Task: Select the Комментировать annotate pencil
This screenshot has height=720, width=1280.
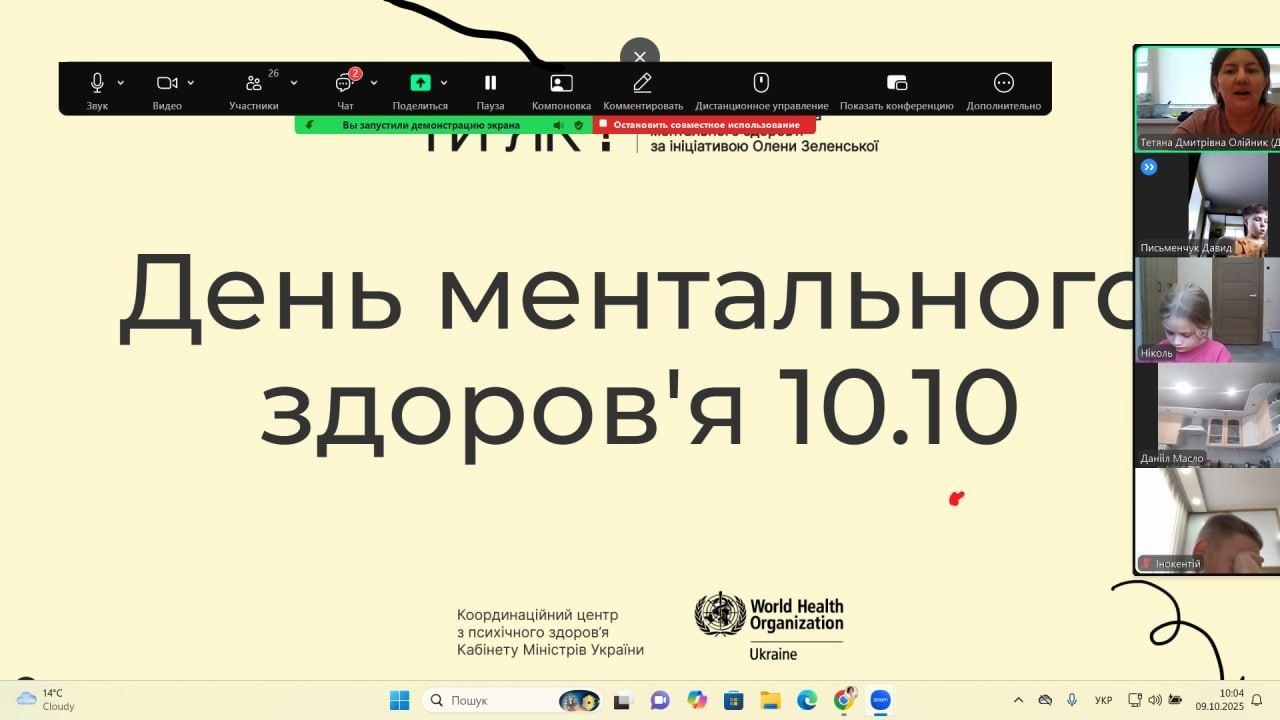Action: (x=642, y=83)
